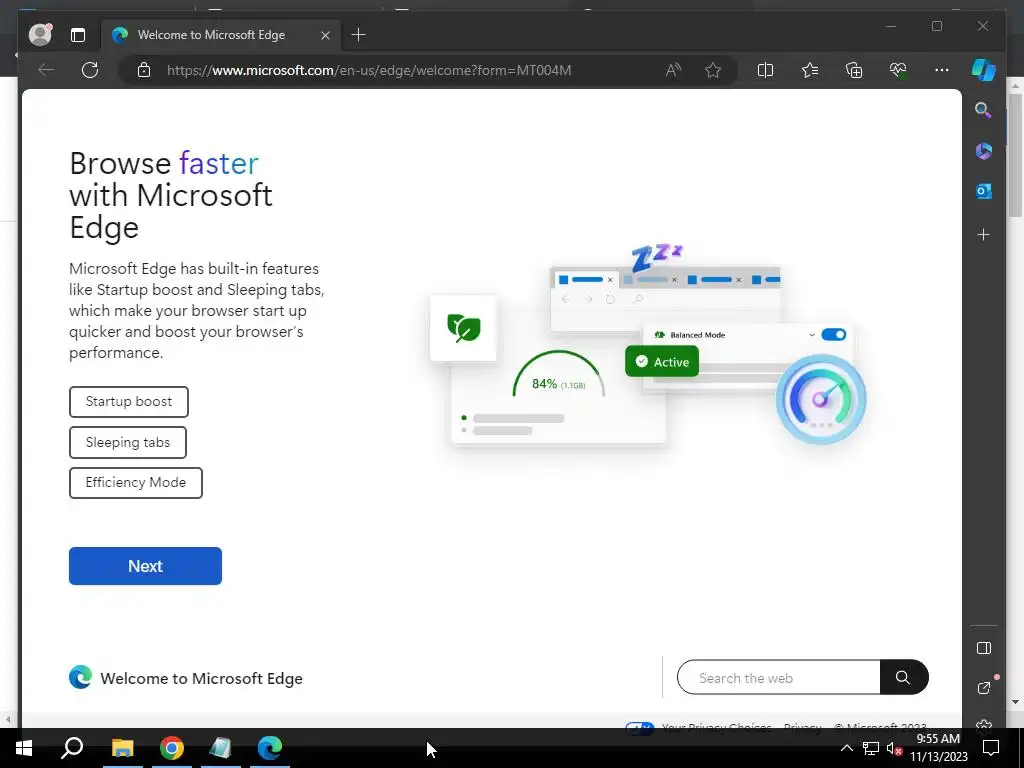Open the taskbar clock and date
The width and height of the screenshot is (1024, 768).
tap(938, 748)
